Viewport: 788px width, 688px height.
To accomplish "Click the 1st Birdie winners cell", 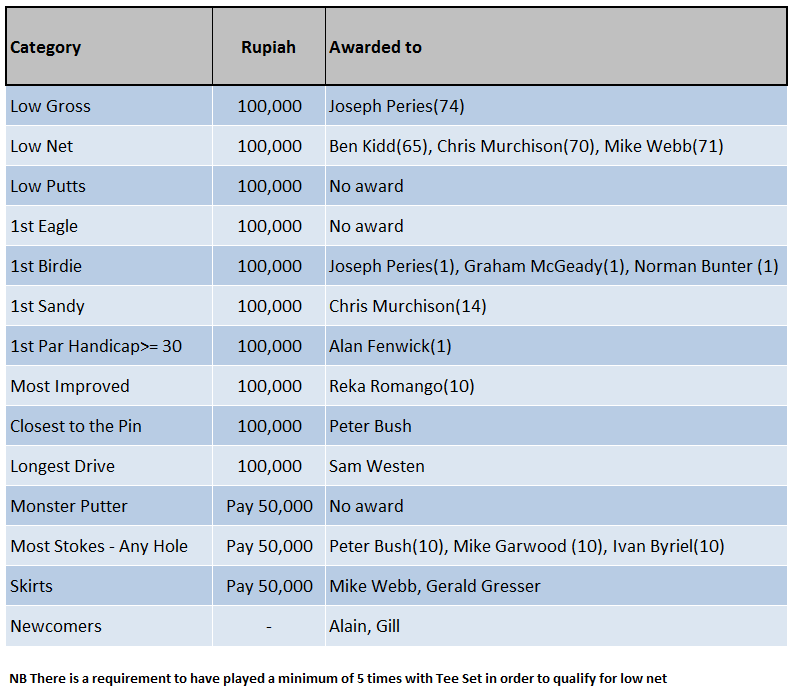I will (x=553, y=266).
